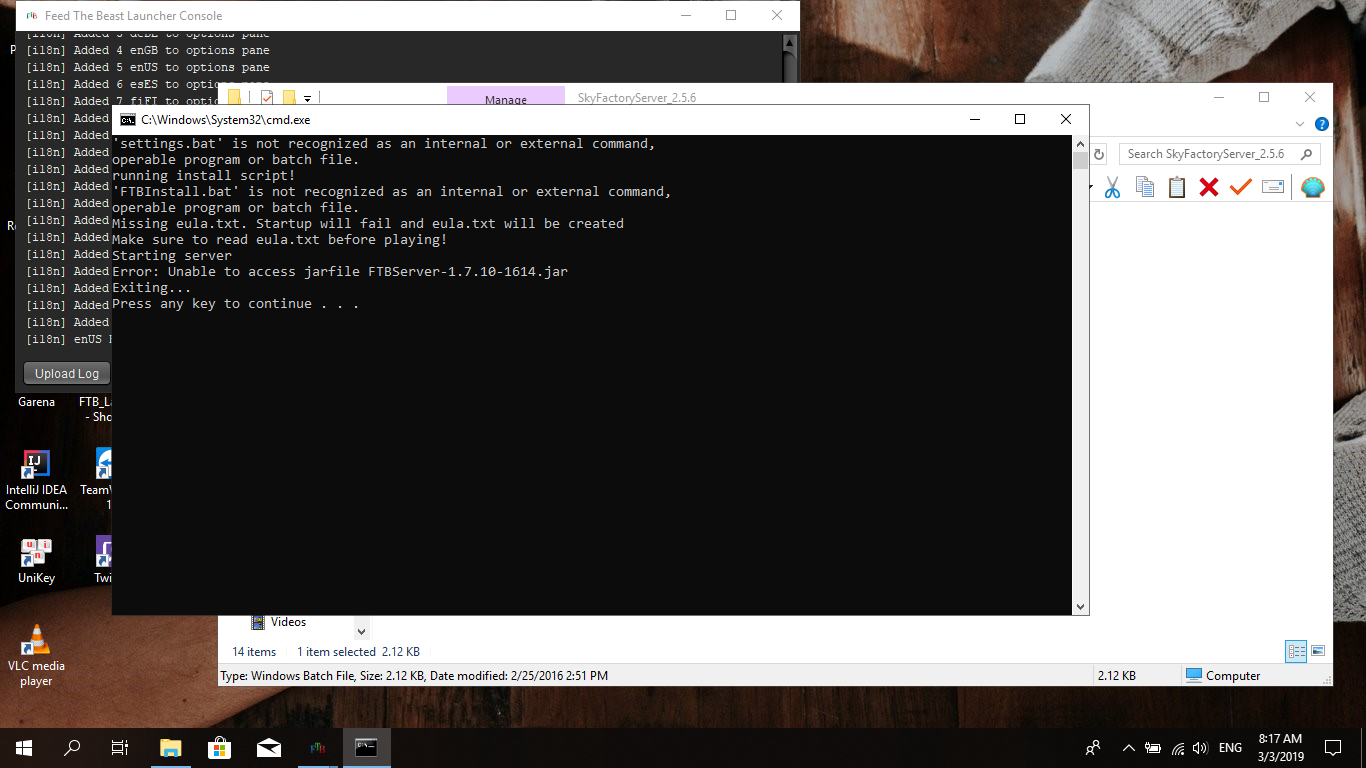This screenshot has height=768, width=1366.
Task: Click the "Error: Unable to access jarfile" line
Action: click(340, 272)
